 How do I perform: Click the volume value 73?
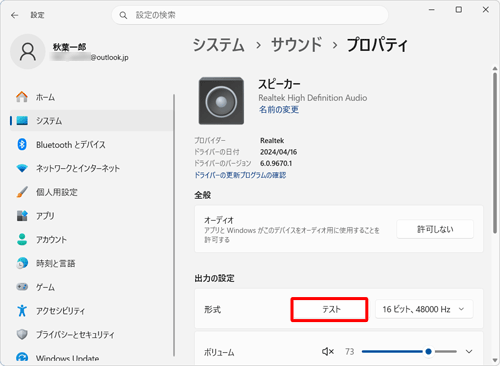coord(349,351)
